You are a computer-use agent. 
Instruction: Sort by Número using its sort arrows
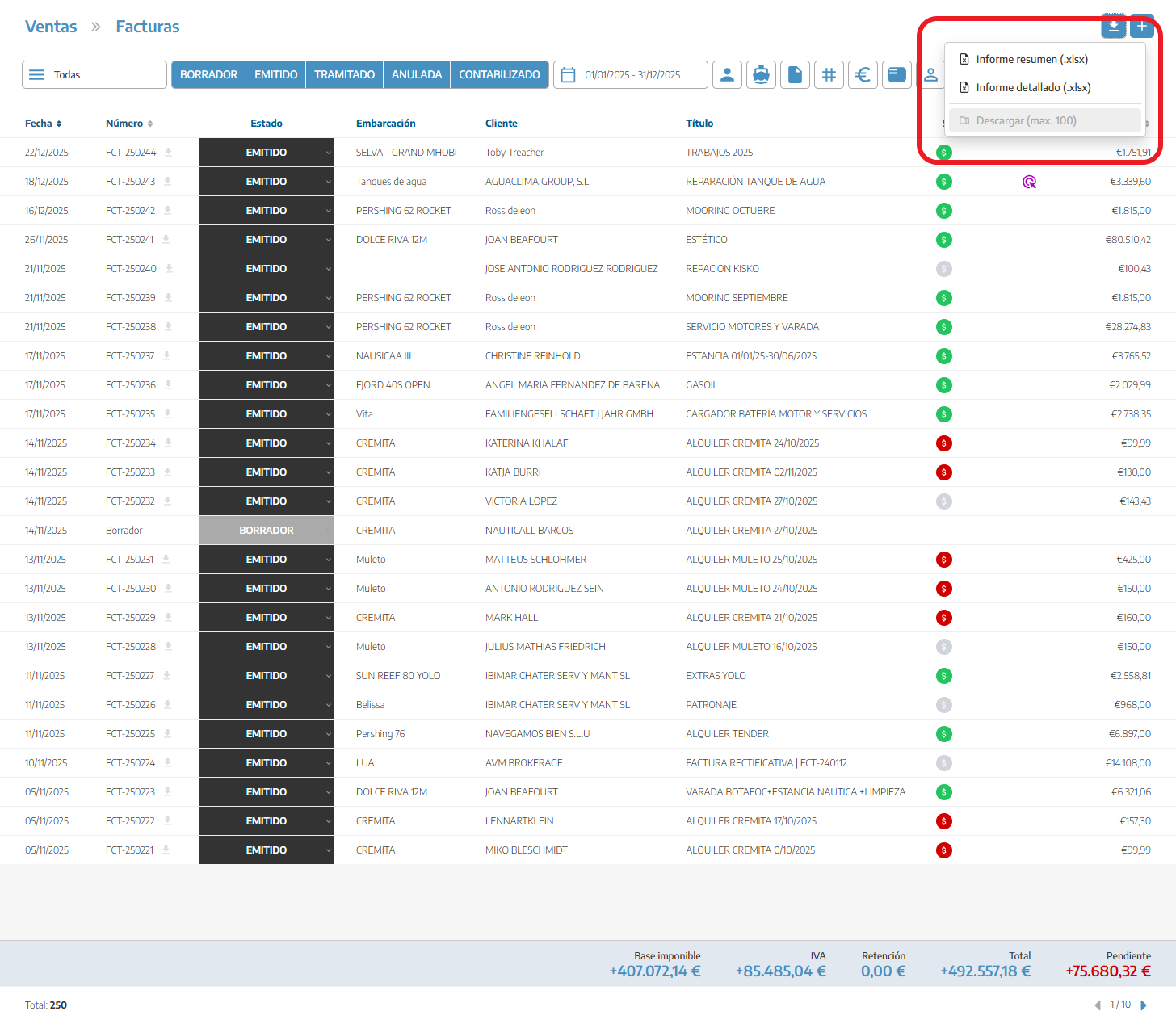(150, 124)
